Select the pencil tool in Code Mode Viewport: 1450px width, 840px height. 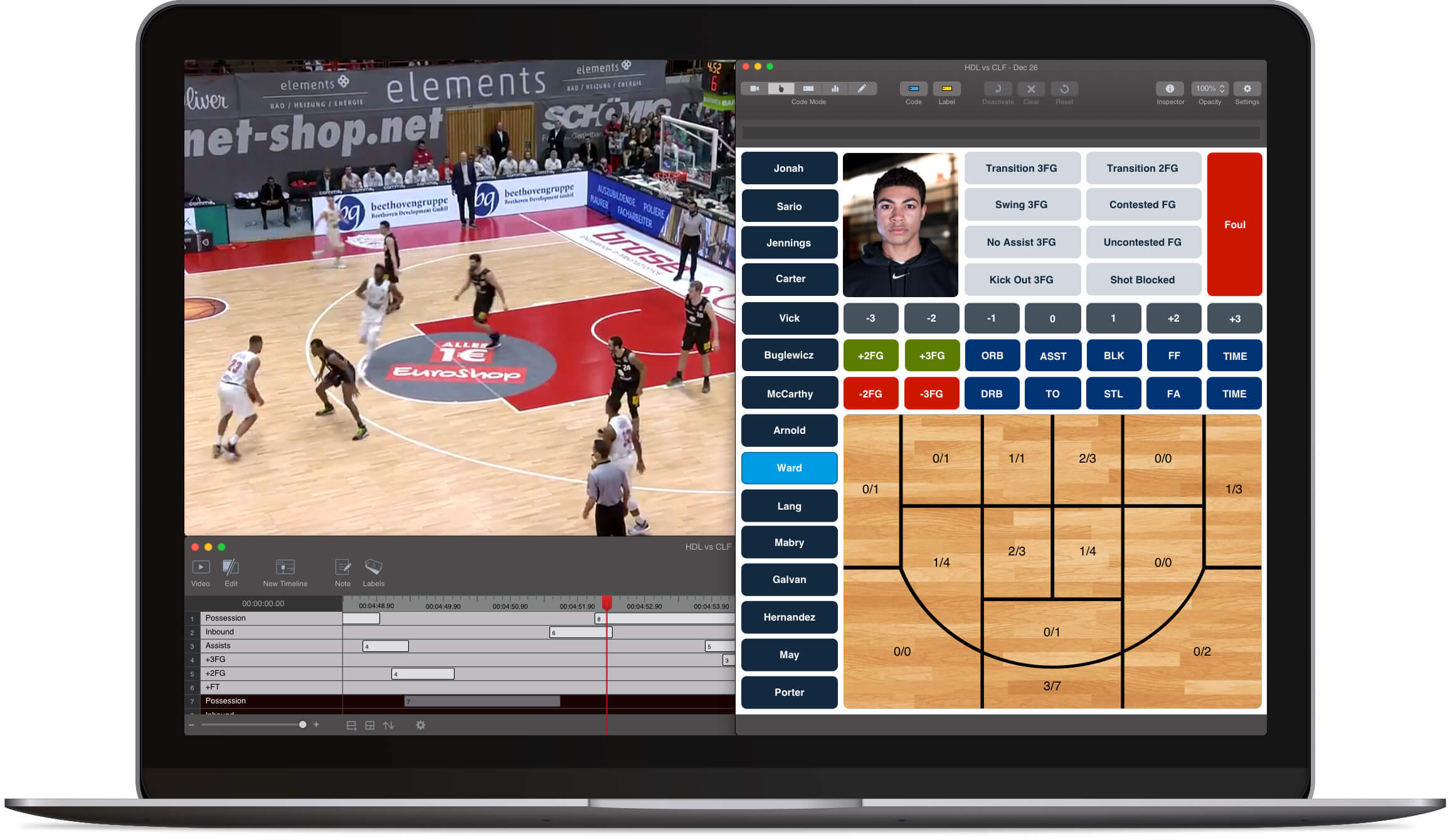(862, 88)
